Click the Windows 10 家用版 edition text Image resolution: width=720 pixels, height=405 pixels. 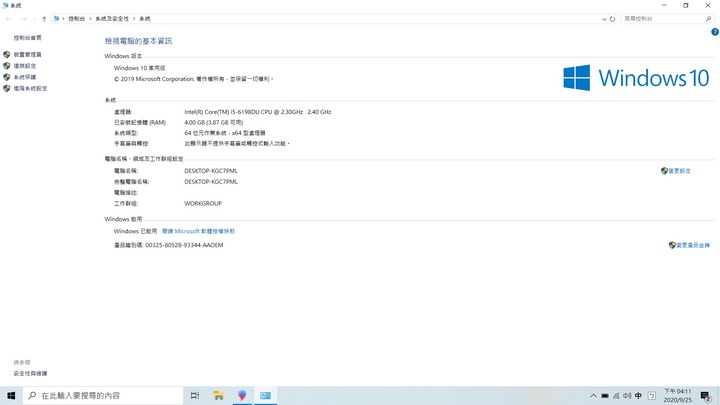coord(140,68)
